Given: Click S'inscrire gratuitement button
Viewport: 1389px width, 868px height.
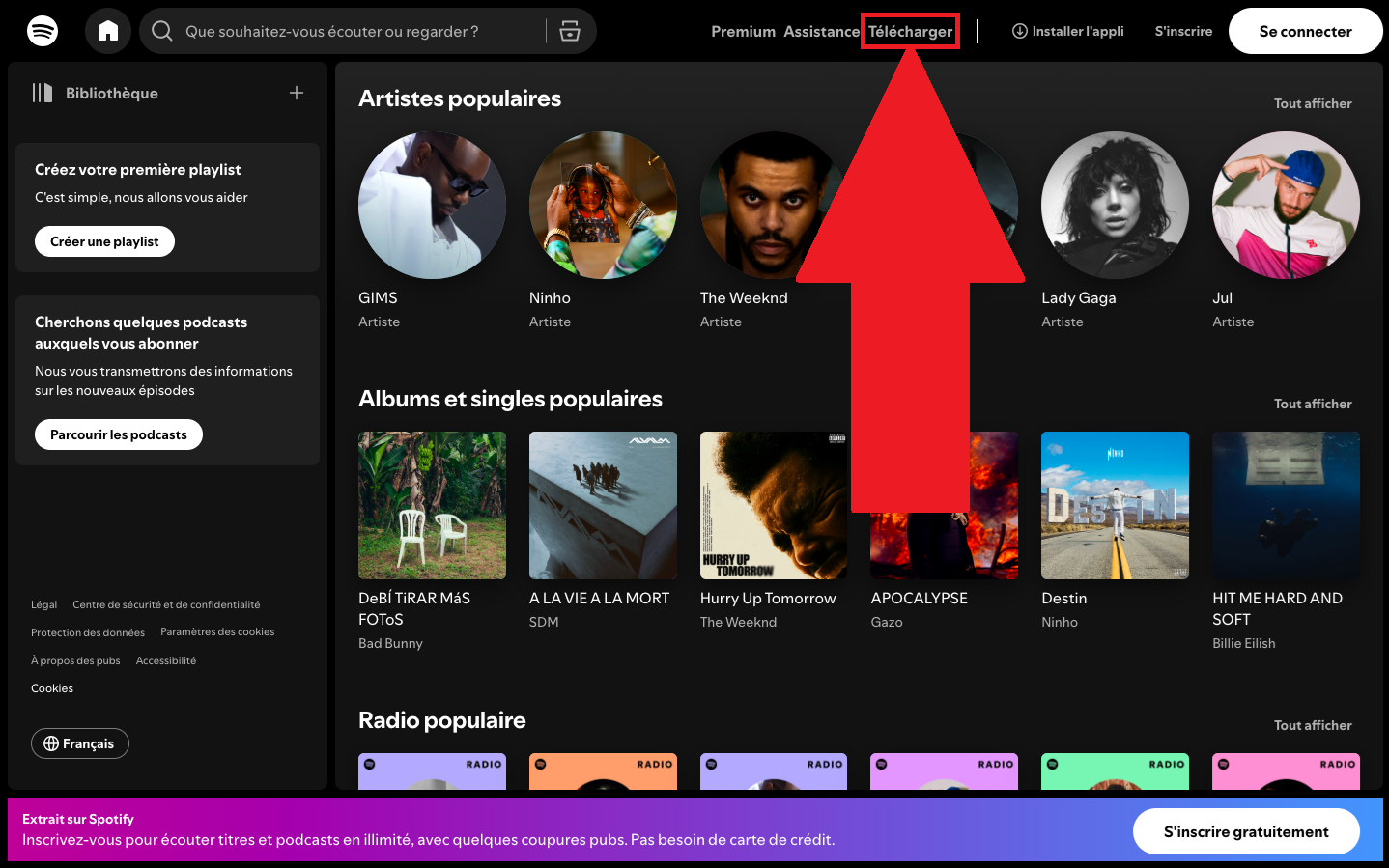Looking at the screenshot, I should click(1246, 831).
